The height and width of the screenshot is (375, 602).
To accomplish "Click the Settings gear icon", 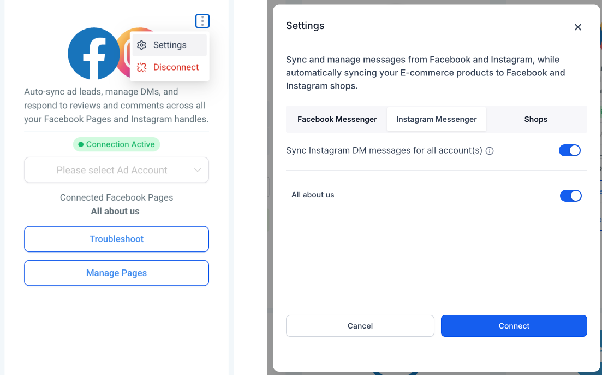I will pyautogui.click(x=142, y=45).
